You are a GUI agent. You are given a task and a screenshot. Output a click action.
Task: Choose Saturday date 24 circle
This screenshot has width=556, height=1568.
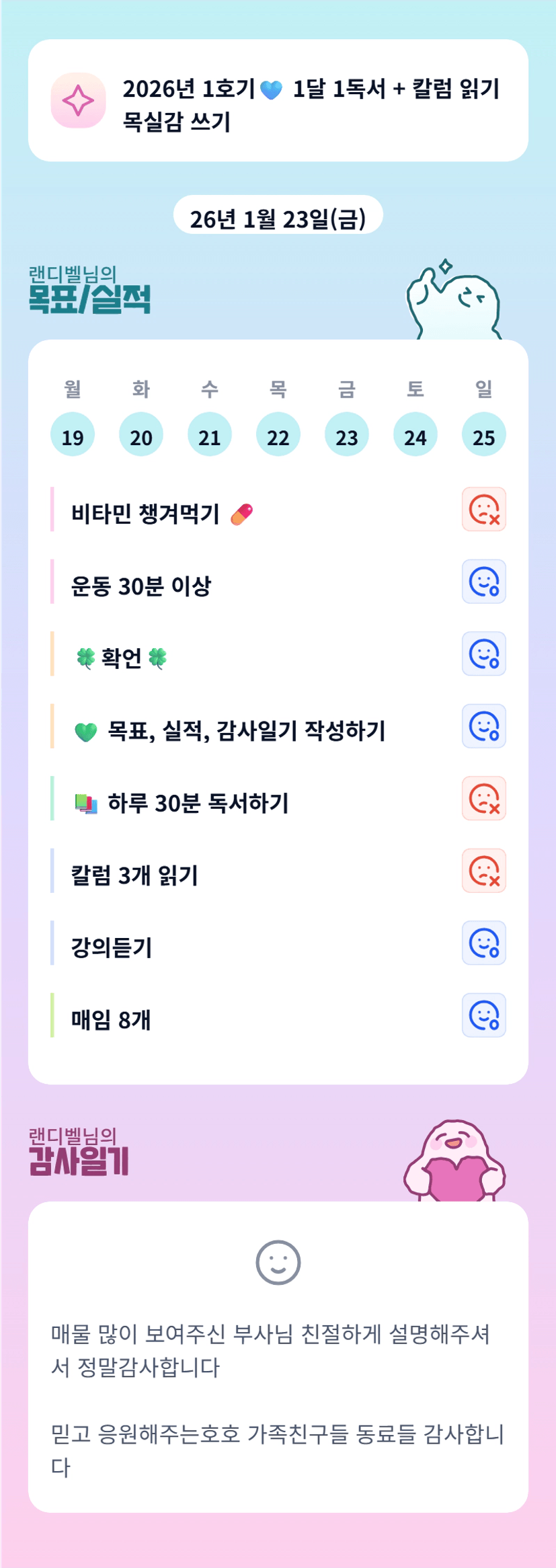(415, 434)
